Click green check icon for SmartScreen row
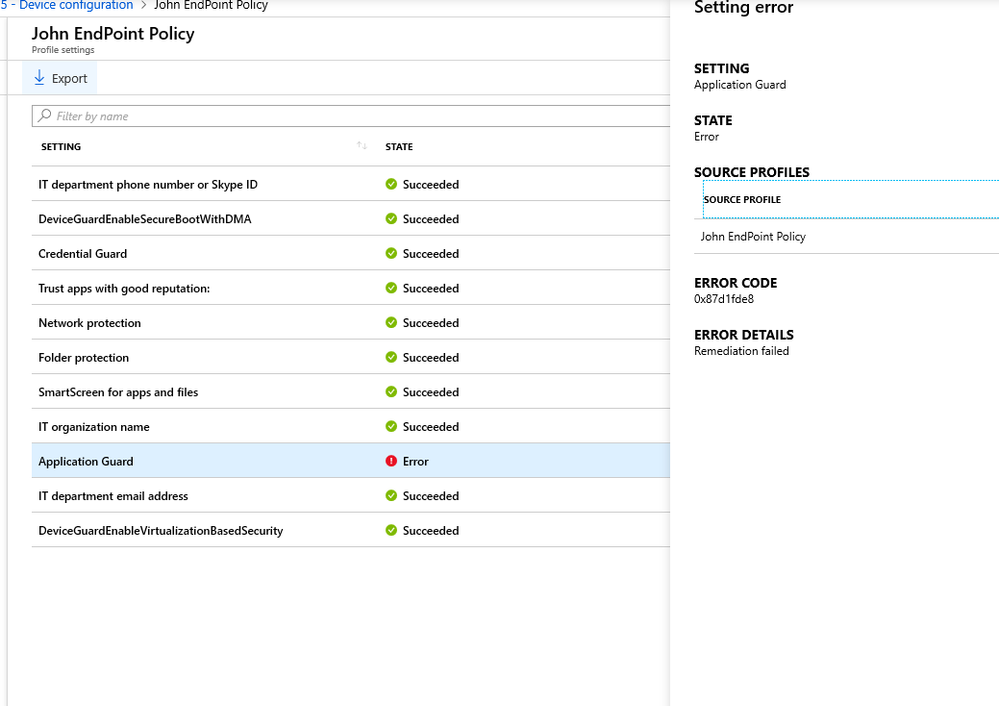Screen dimensions: 999x706 click(391, 392)
